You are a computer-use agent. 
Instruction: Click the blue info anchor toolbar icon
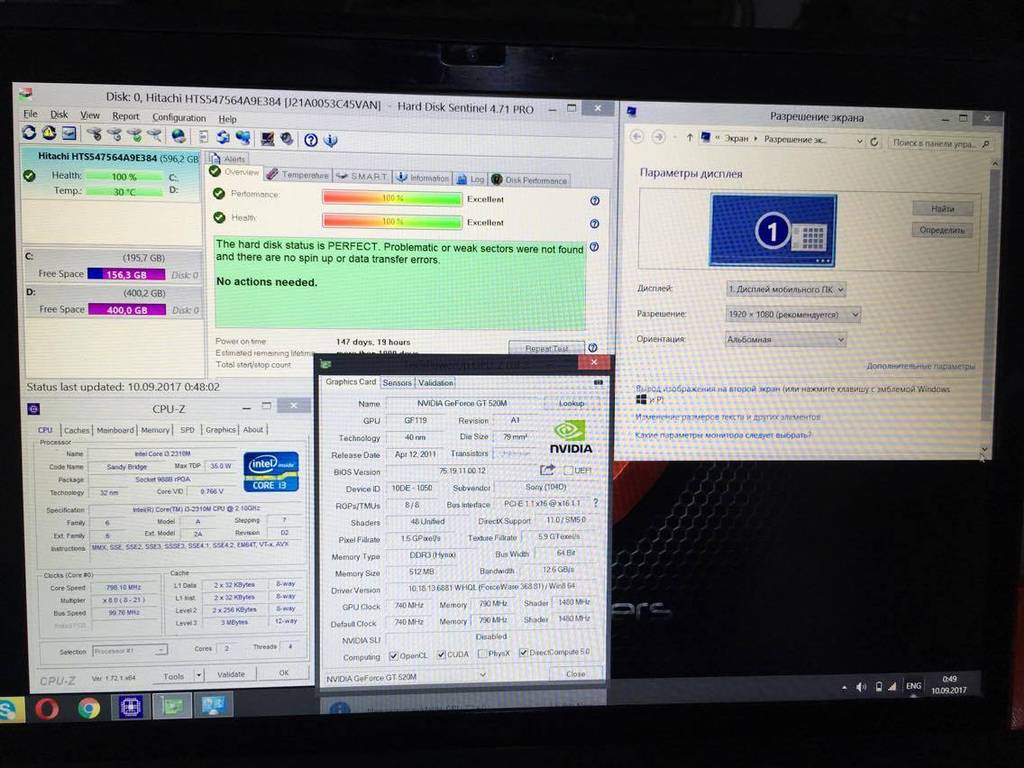pyautogui.click(x=331, y=140)
